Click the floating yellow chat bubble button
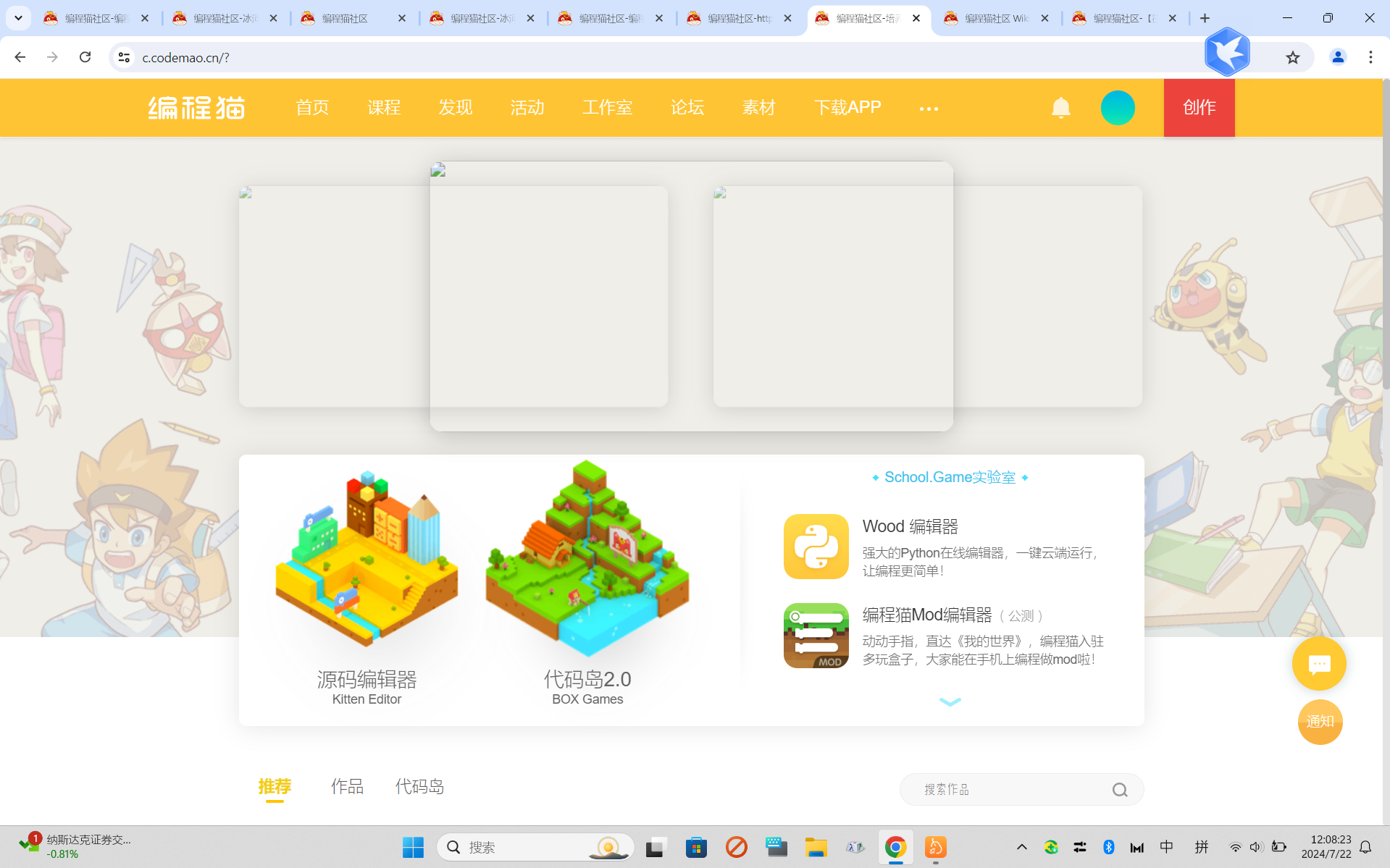This screenshot has width=1390, height=868. [1319, 664]
